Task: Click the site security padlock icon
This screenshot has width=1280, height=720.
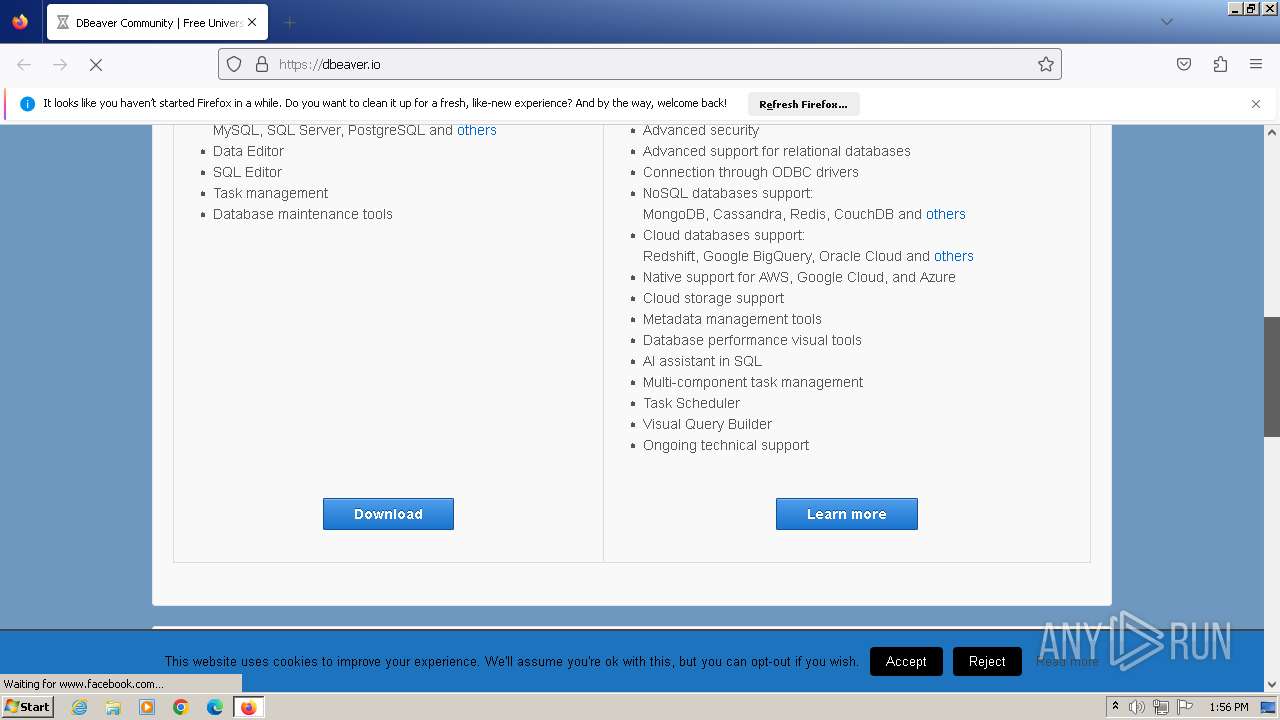Action: click(x=262, y=64)
